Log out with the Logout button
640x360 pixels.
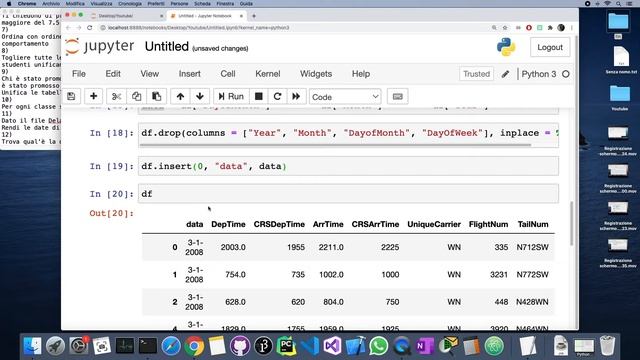(550, 47)
